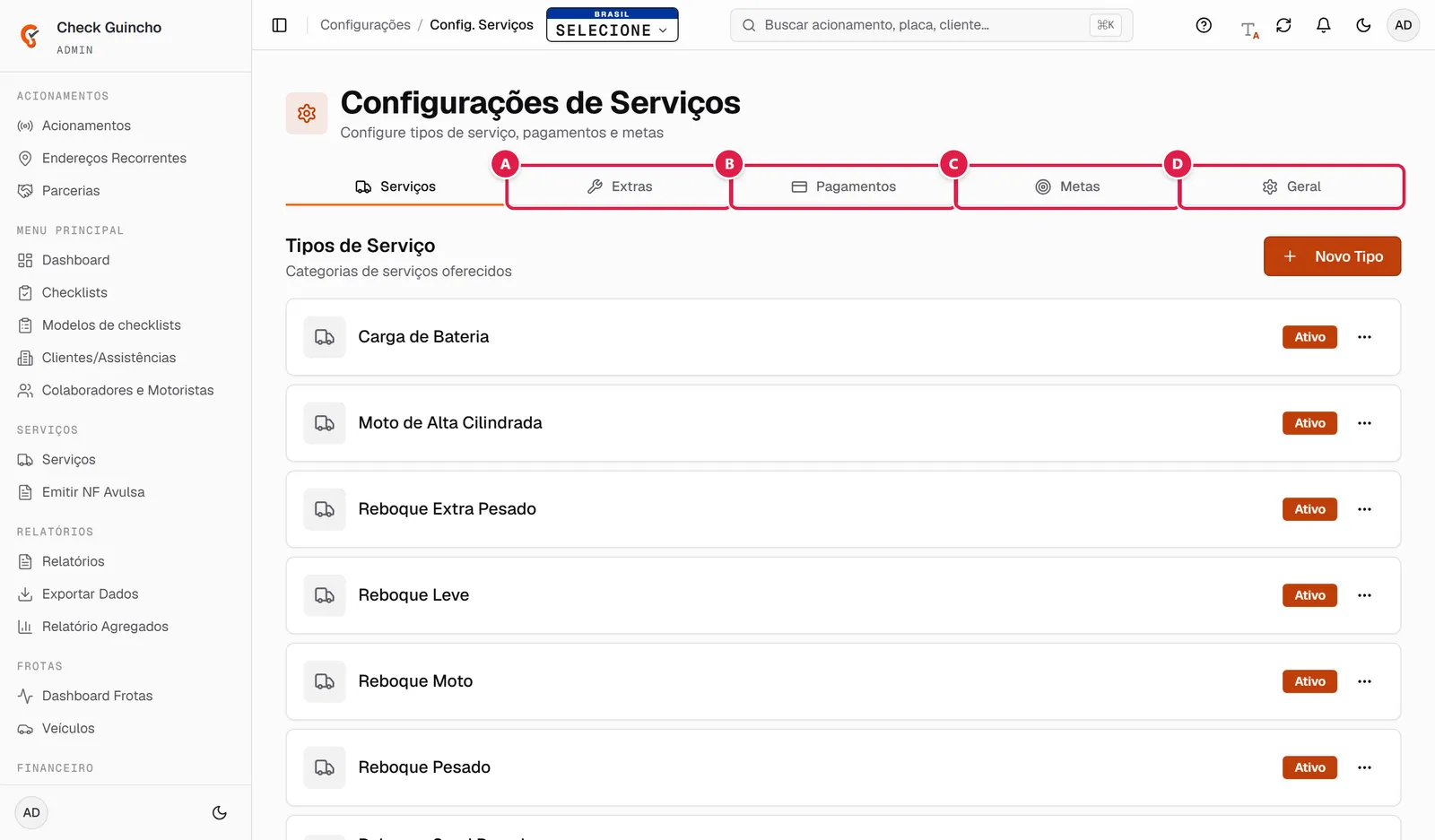Toggle dark mode in top bar

pos(1363,25)
